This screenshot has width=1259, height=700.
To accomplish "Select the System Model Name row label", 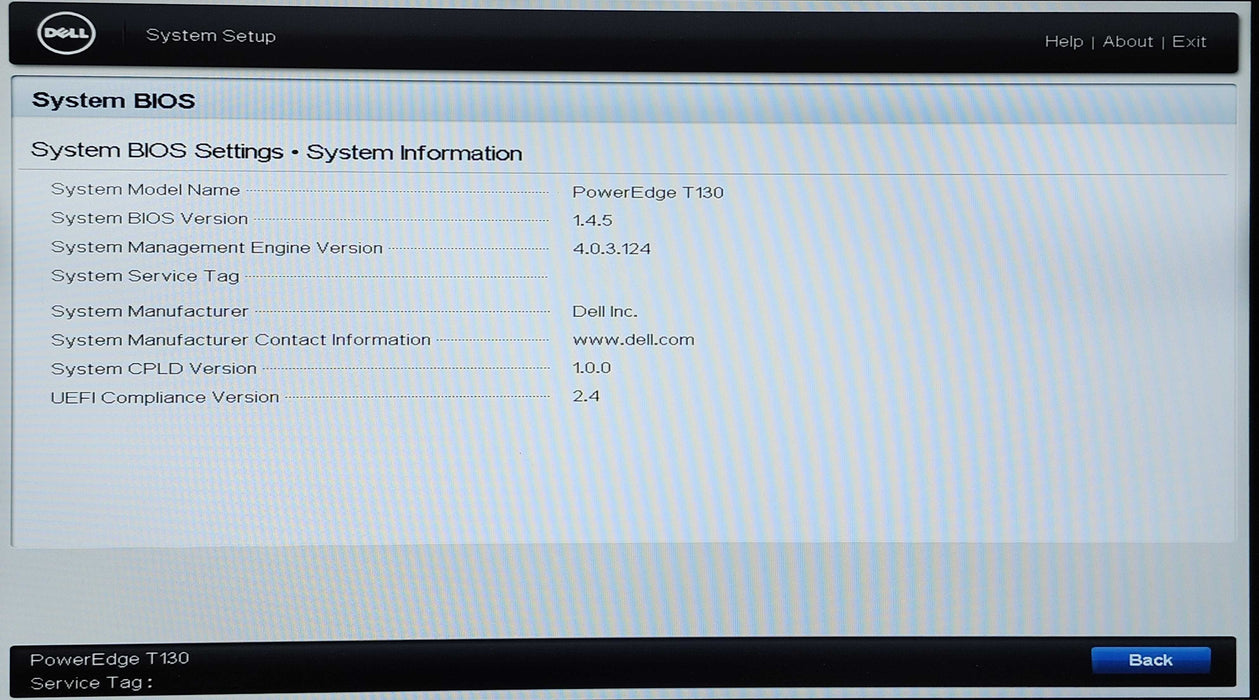I will [x=145, y=190].
